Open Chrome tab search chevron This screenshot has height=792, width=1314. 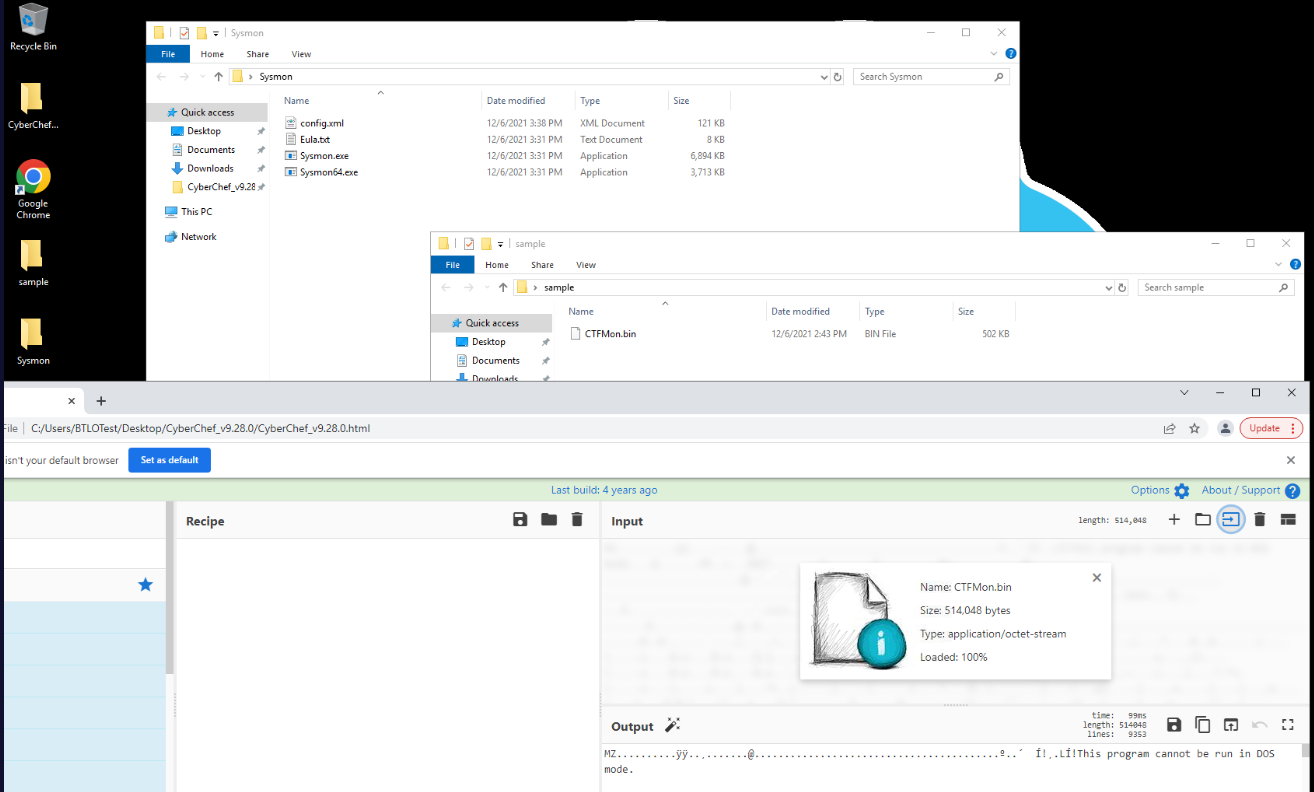click(x=1184, y=393)
